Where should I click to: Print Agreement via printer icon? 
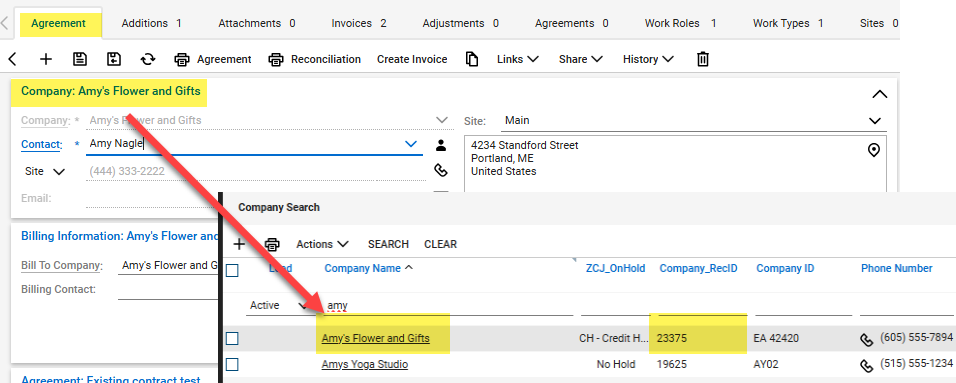click(x=182, y=59)
